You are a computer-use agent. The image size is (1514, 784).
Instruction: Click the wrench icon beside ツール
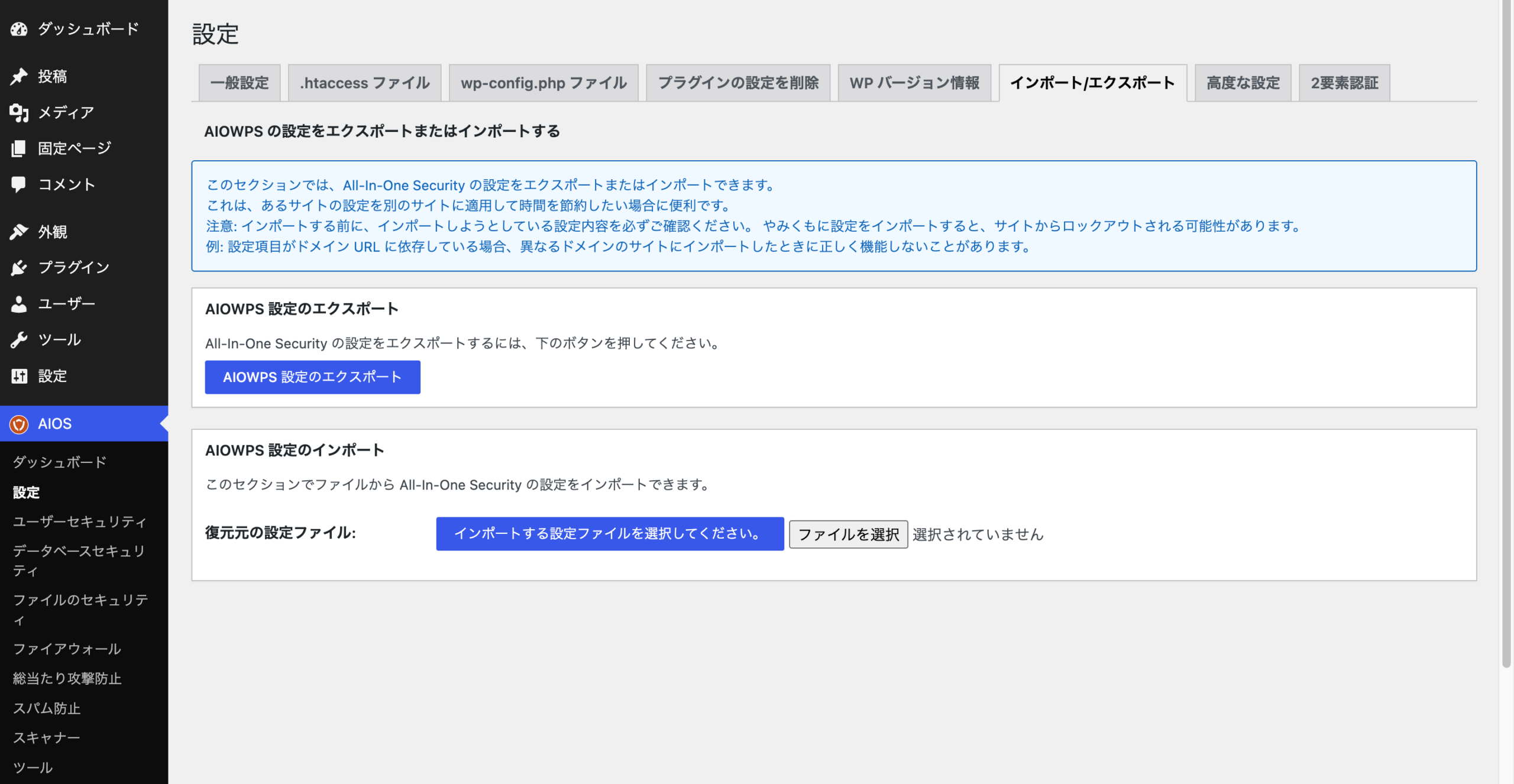tap(19, 340)
